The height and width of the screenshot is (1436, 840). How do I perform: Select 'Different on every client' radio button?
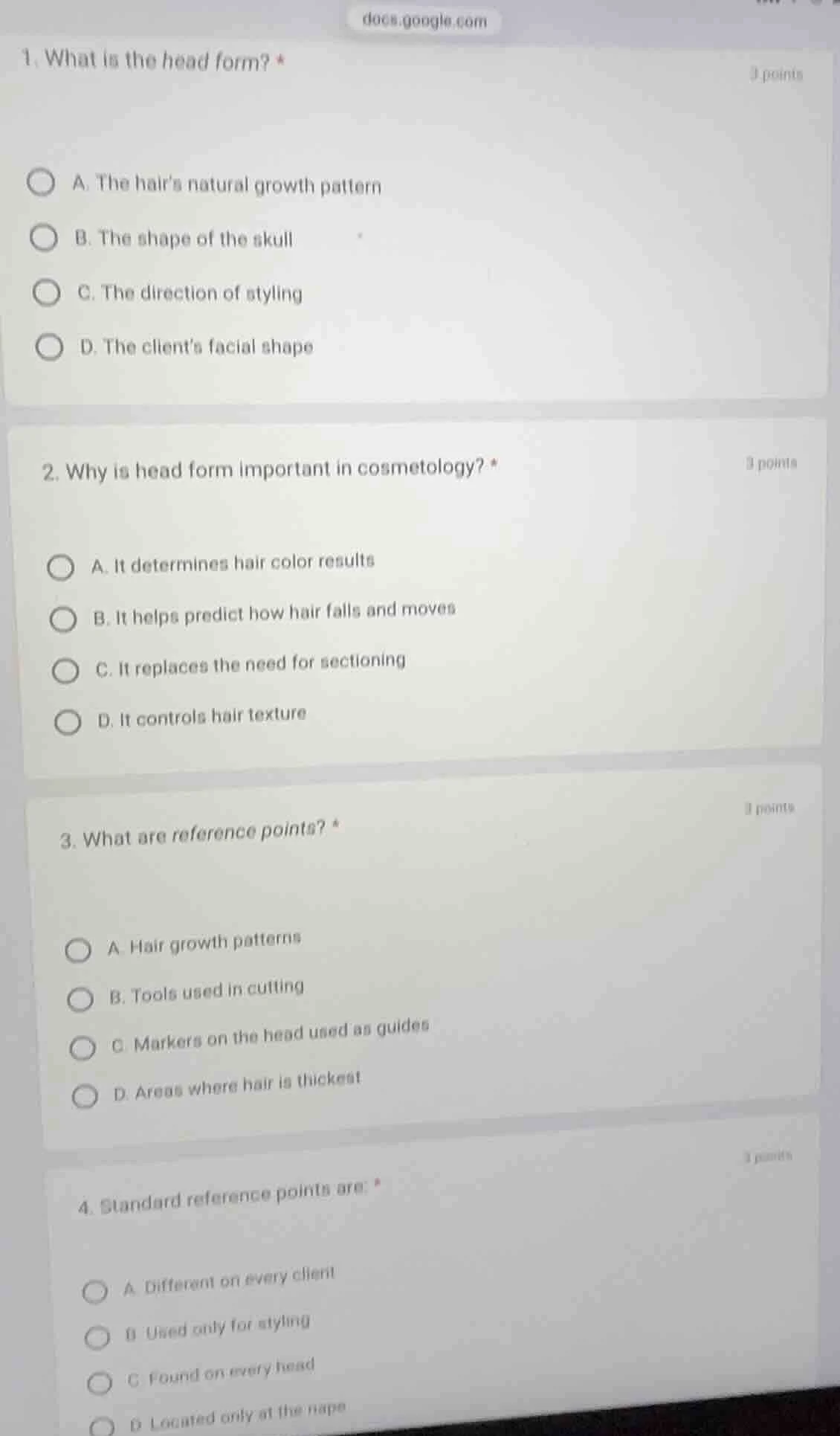click(94, 1292)
